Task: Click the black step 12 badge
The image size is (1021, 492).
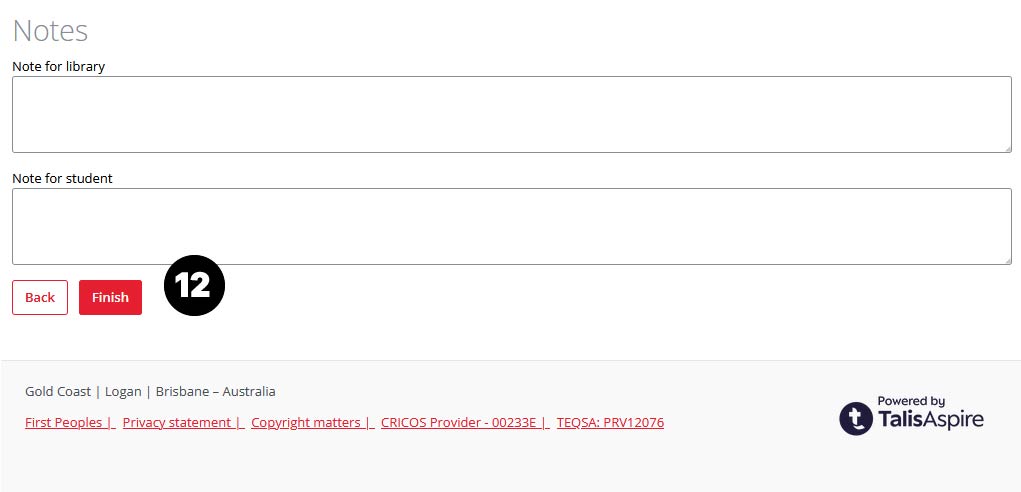Action: click(x=194, y=287)
